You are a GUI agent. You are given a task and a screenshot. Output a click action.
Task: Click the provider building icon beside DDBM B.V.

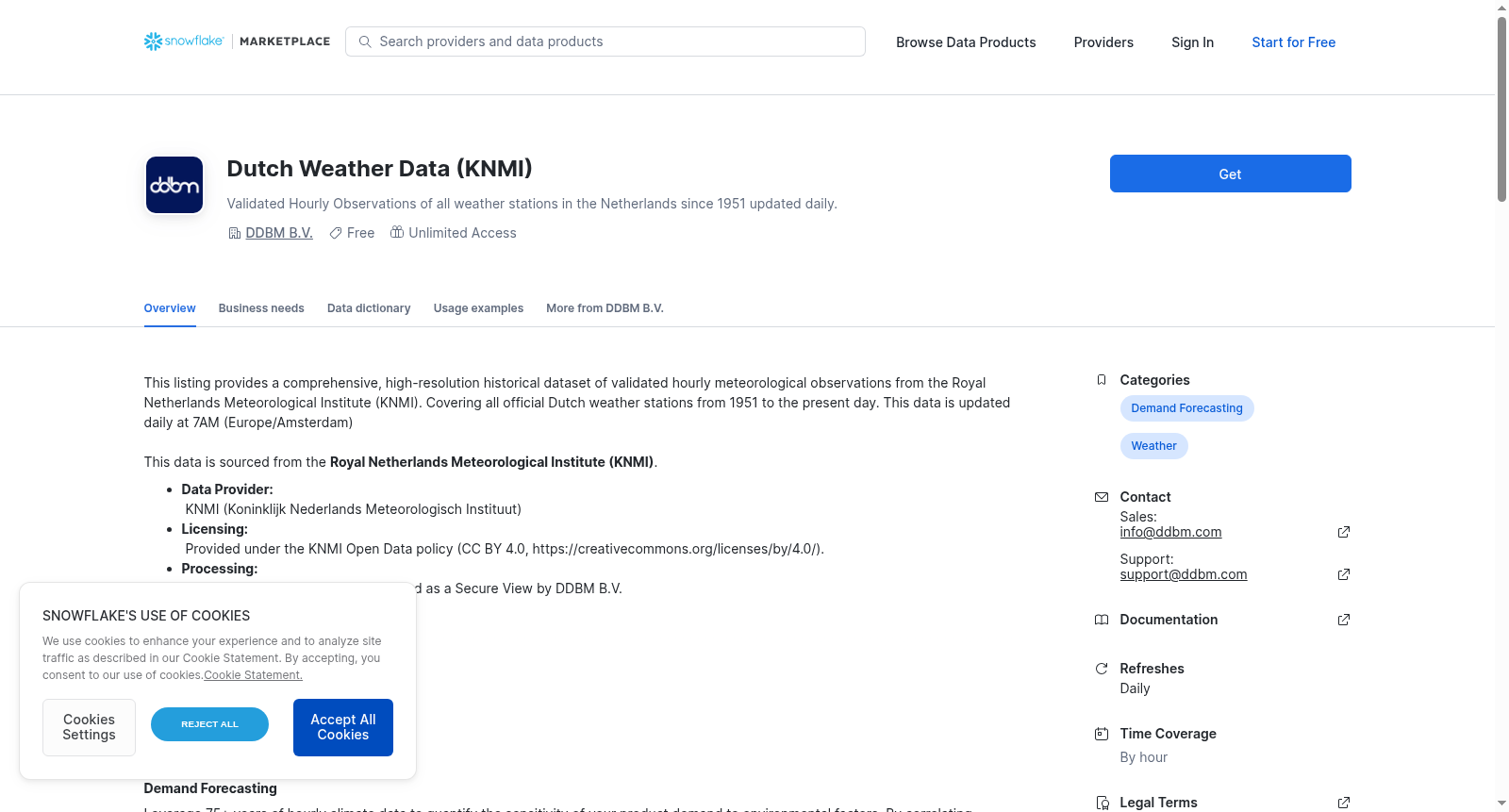235,233
